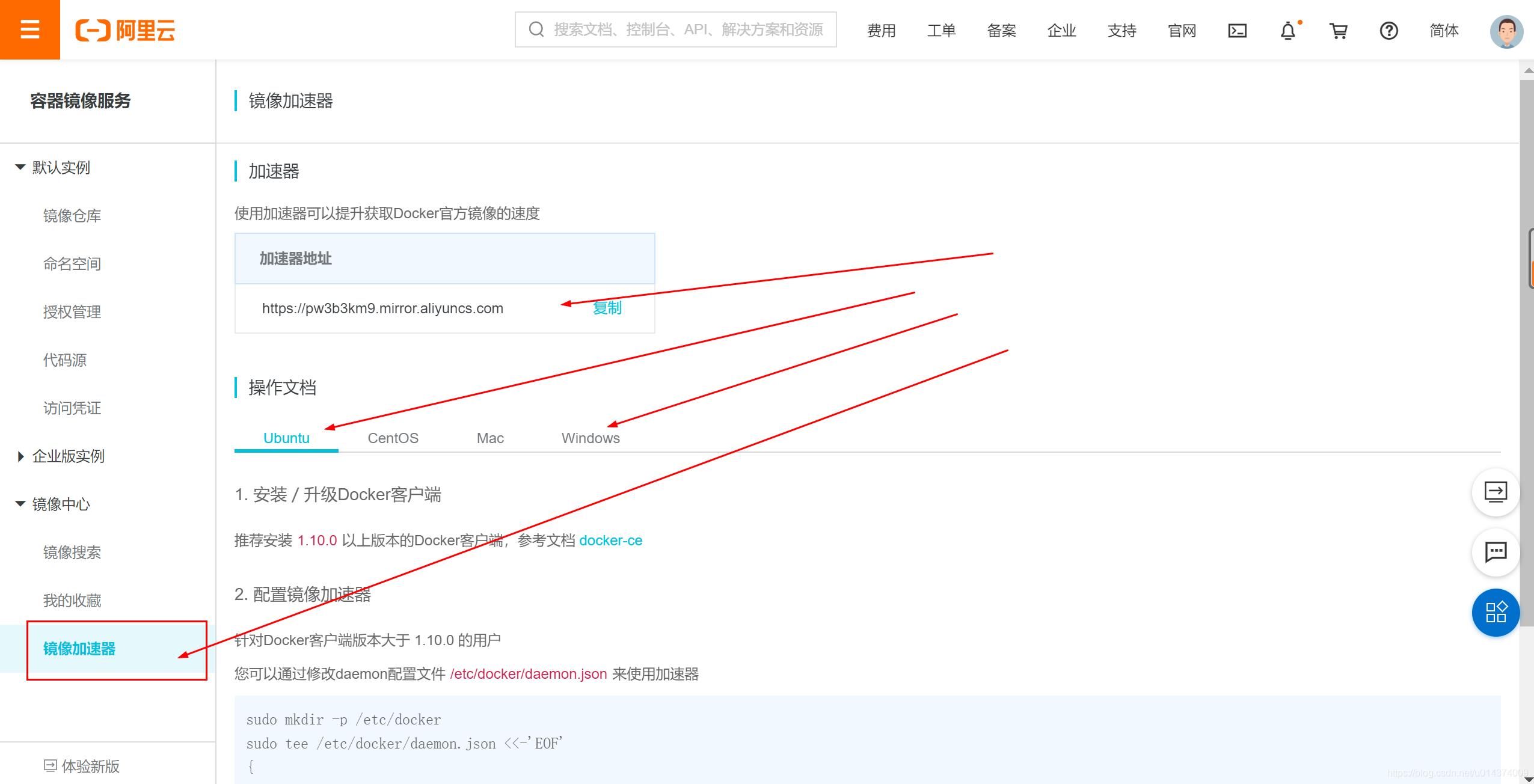The width and height of the screenshot is (1534, 784).
Task: Select the Ubuntu documentation tab
Action: 286,438
